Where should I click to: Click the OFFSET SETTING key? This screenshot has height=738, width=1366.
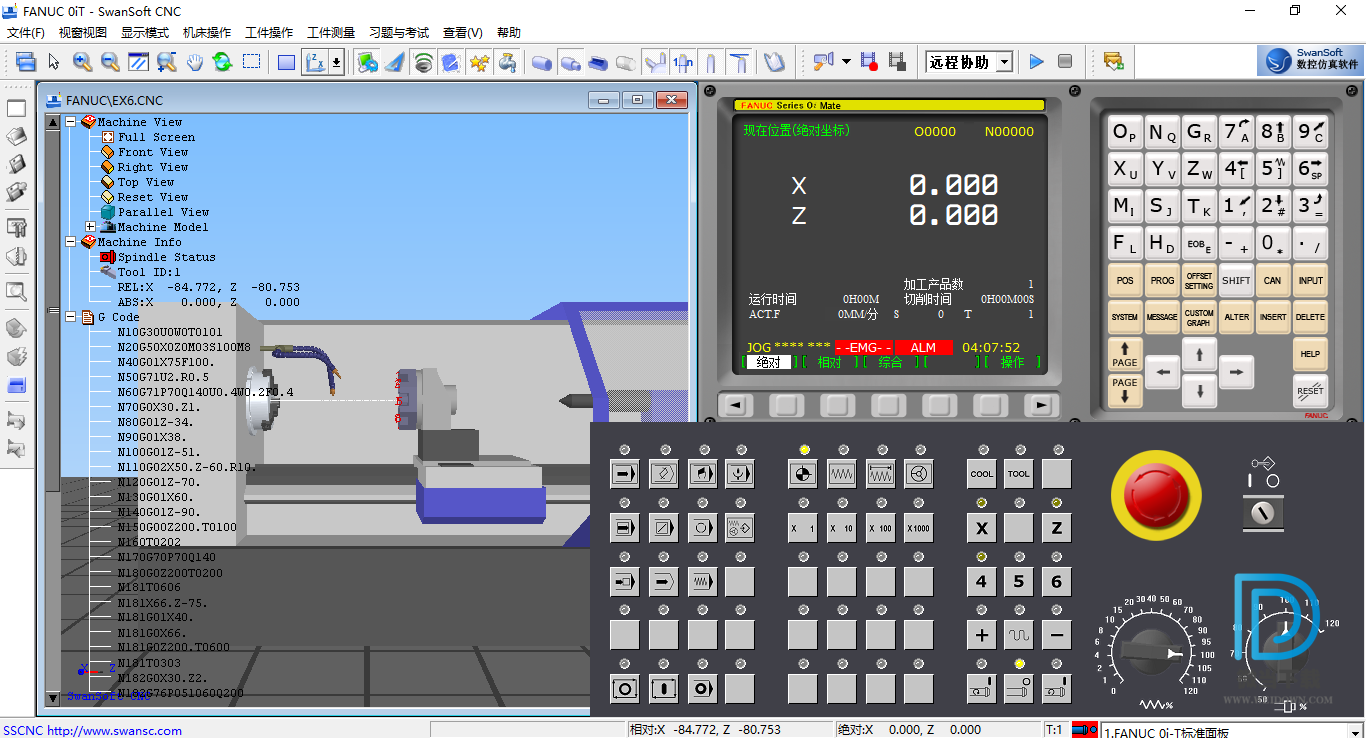[x=1199, y=281]
